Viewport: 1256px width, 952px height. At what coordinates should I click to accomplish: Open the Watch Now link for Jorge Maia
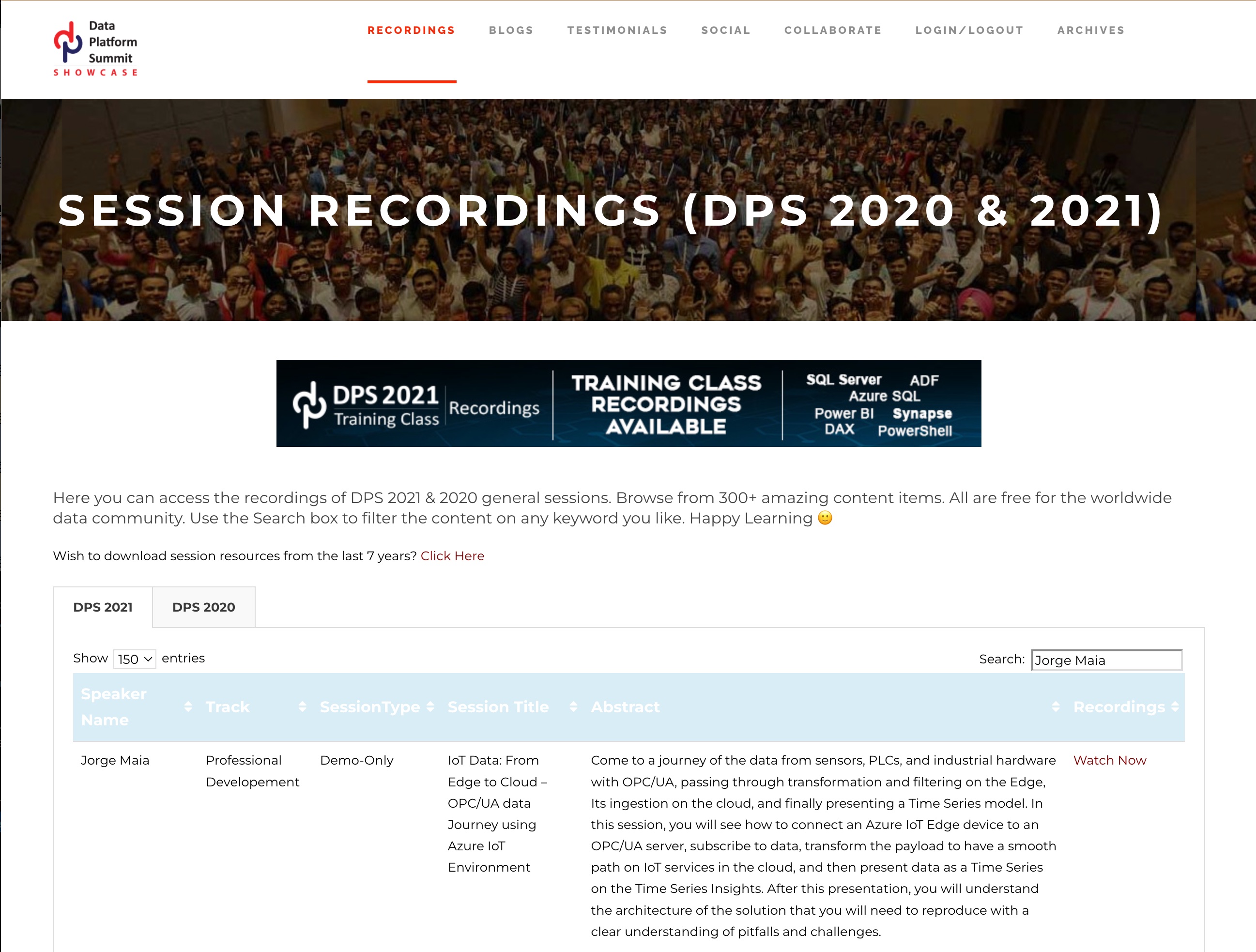point(1109,761)
